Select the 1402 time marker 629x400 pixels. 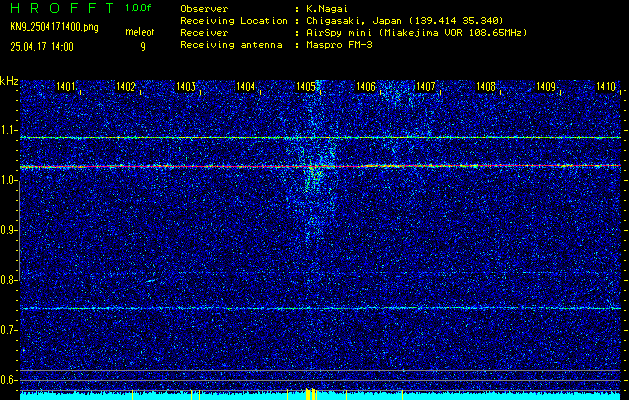(126, 86)
